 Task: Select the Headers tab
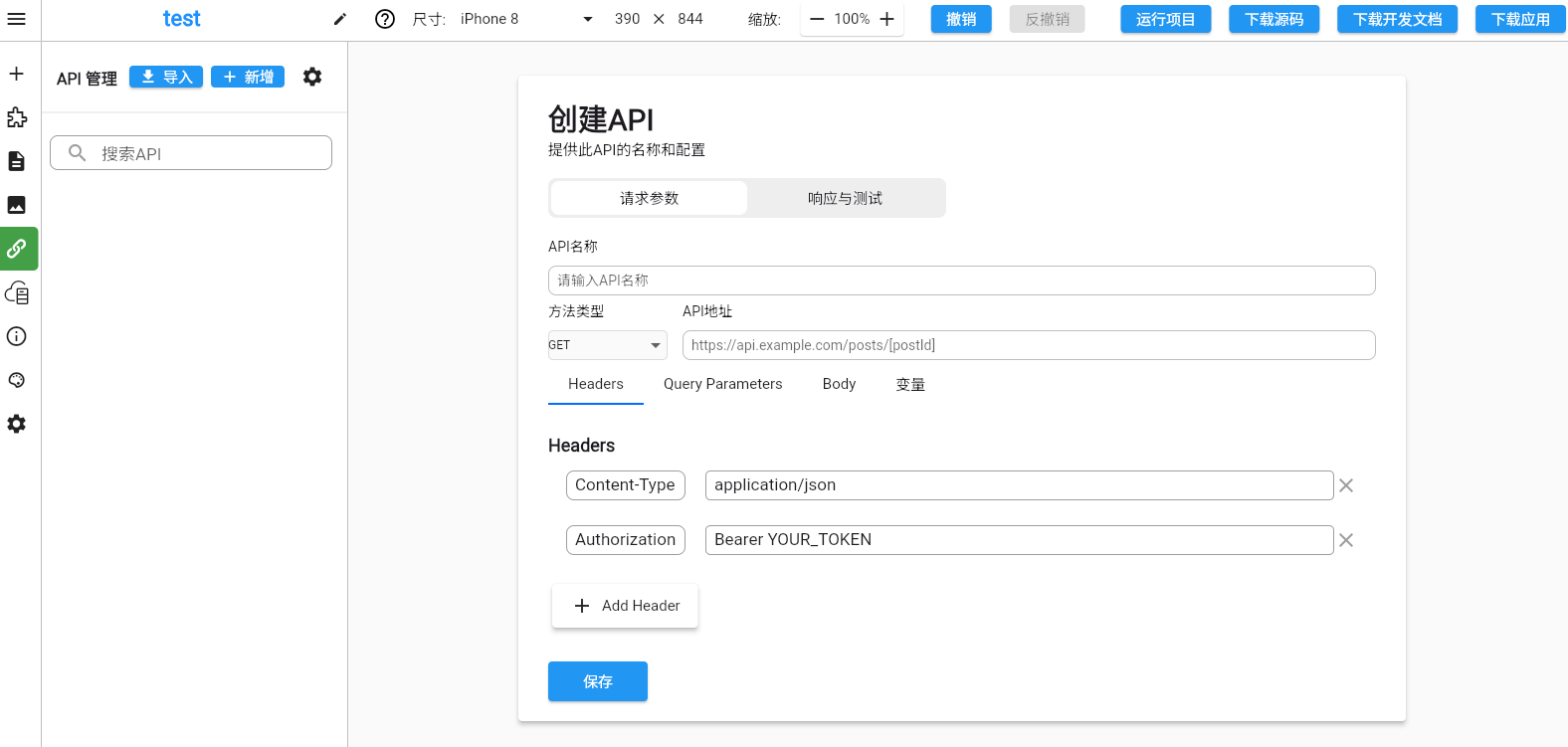click(596, 384)
